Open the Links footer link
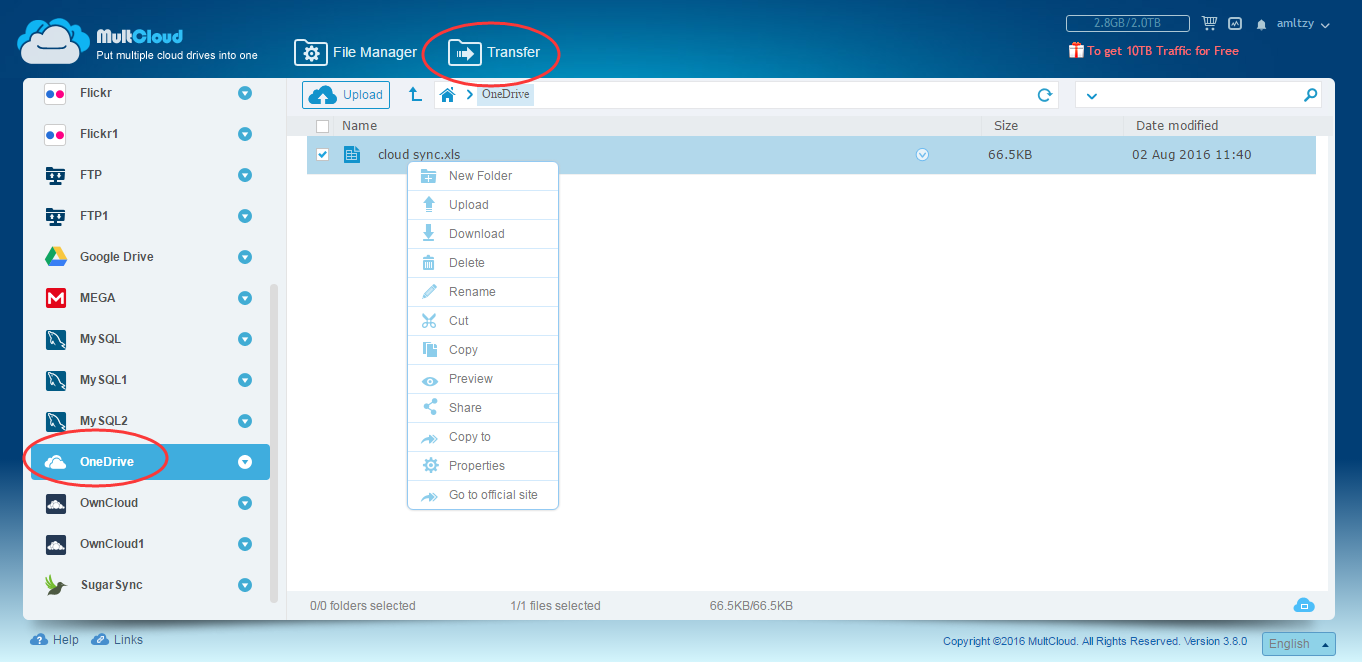The height and width of the screenshot is (662, 1362). point(128,640)
